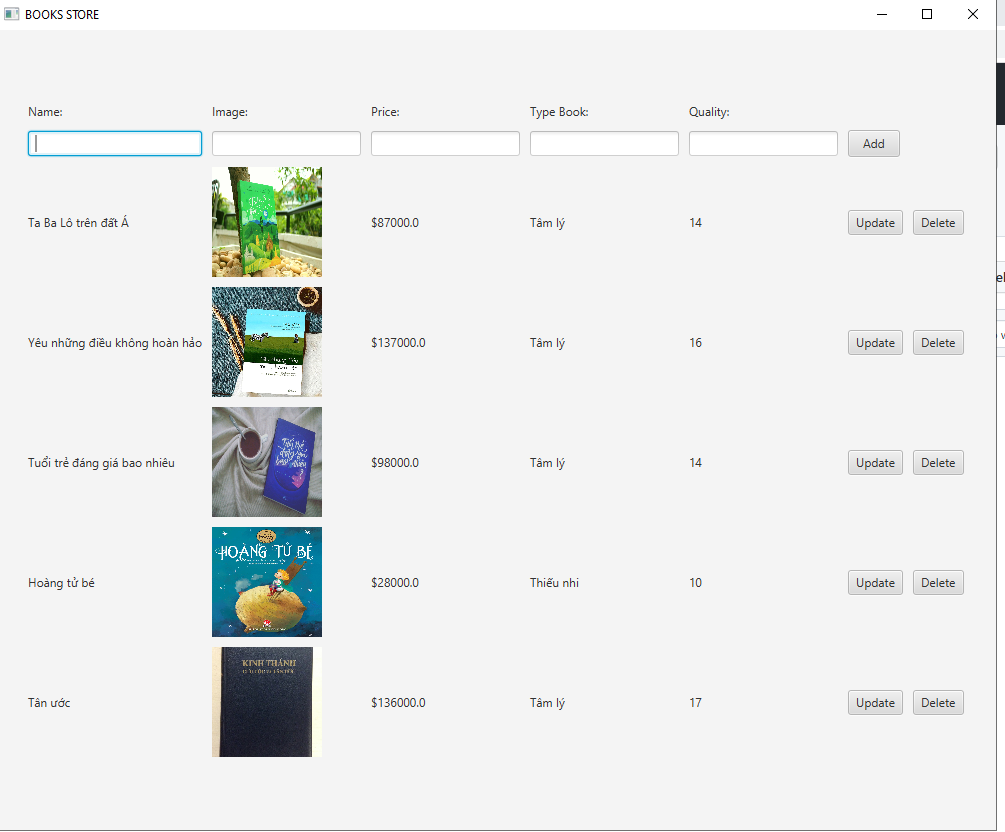Maximize the Books Store window
Screen dimensions: 1005x832
pyautogui.click(x=927, y=14)
